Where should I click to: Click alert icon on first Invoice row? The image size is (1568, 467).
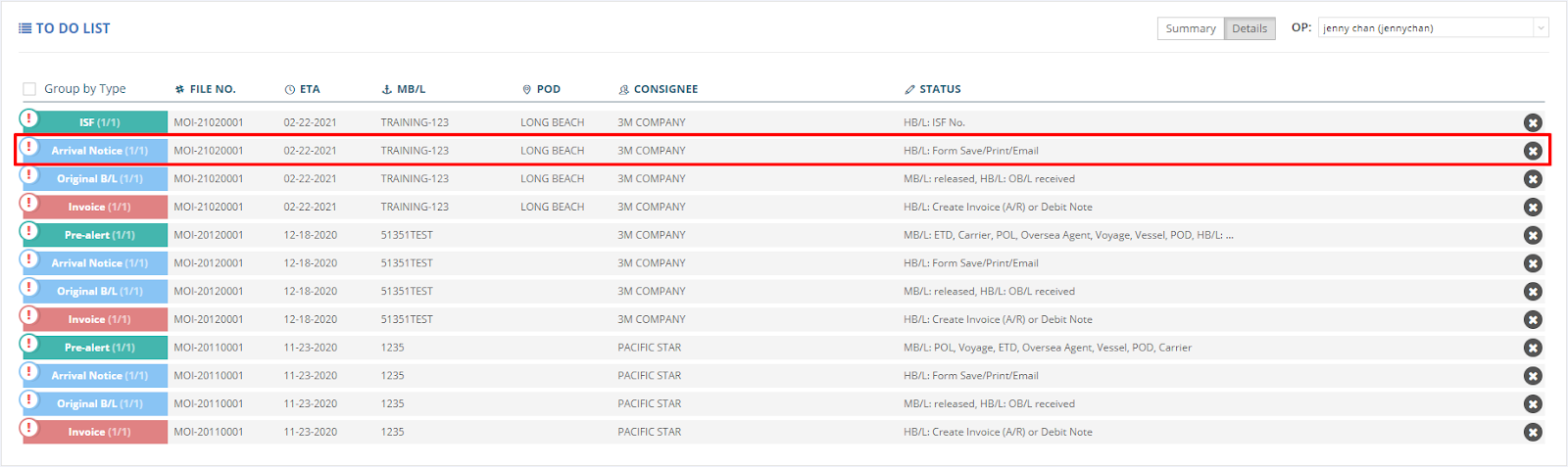coord(29,203)
